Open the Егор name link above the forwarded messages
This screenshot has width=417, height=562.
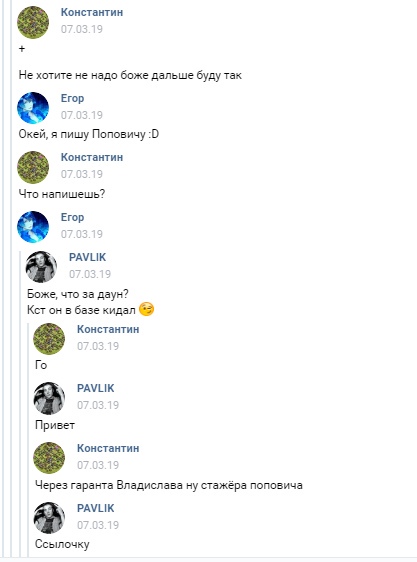pyautogui.click(x=72, y=217)
